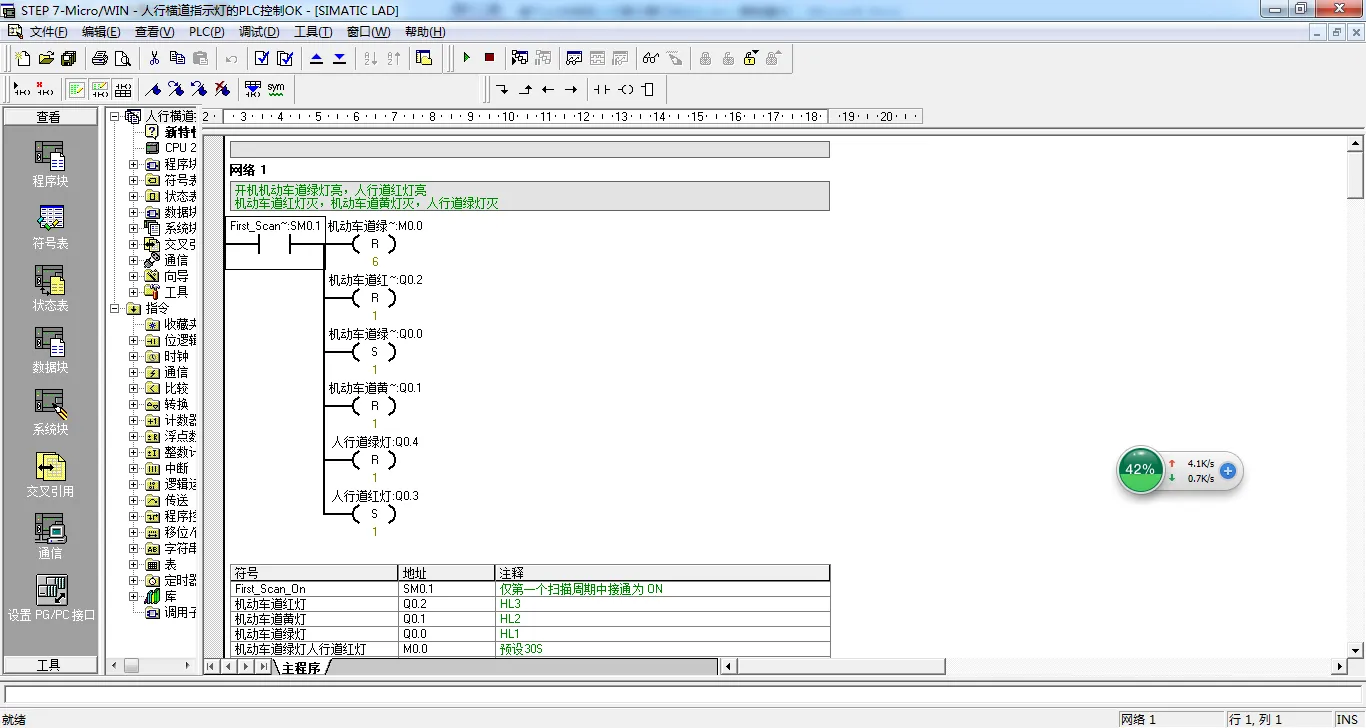Click the right arrow of the editor's horizontal scrollbar
Image resolution: width=1366 pixels, height=728 pixels.
1340,666
